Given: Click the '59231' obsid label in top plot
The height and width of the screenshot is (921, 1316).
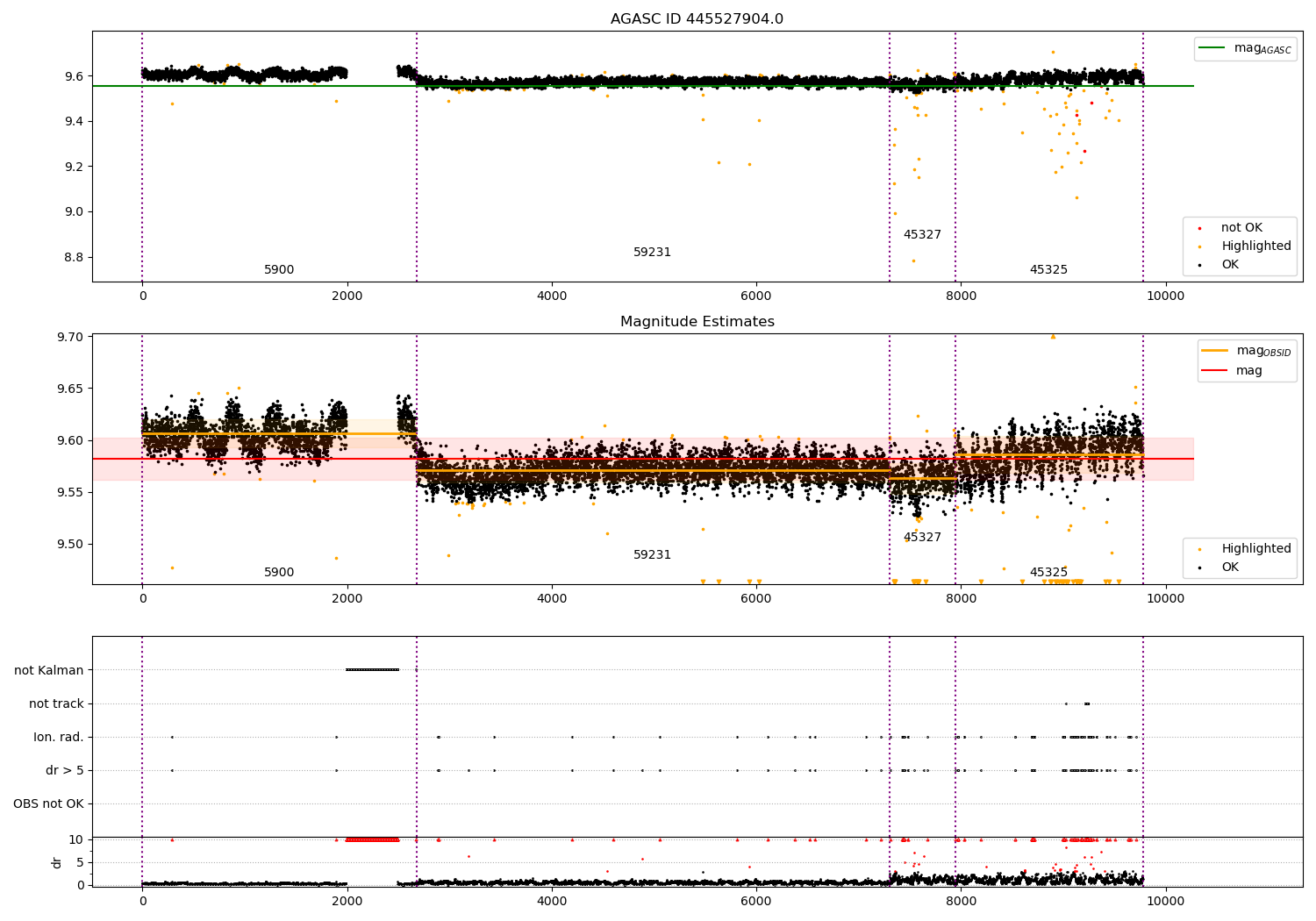Looking at the screenshot, I should 652,252.
